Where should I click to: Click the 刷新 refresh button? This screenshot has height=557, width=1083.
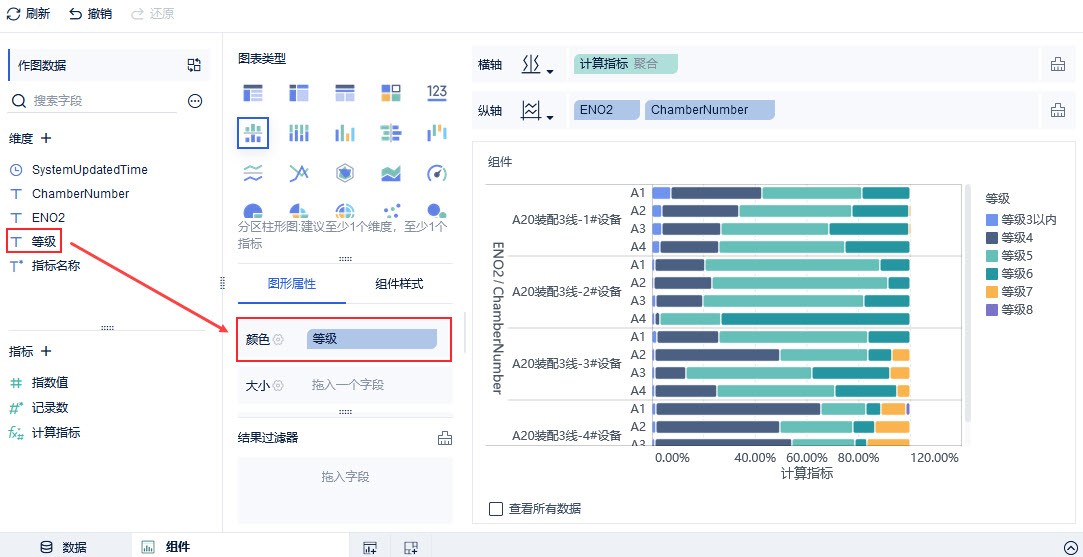point(28,14)
